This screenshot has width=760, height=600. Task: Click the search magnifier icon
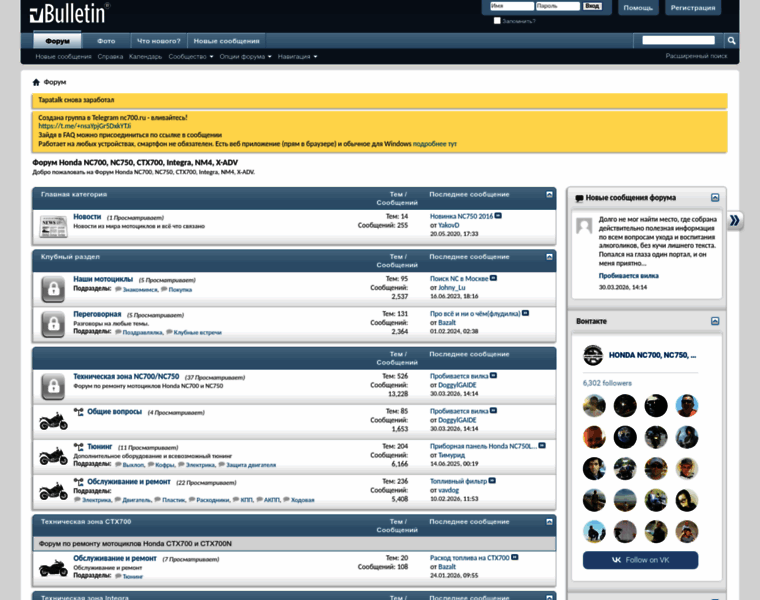click(x=731, y=41)
